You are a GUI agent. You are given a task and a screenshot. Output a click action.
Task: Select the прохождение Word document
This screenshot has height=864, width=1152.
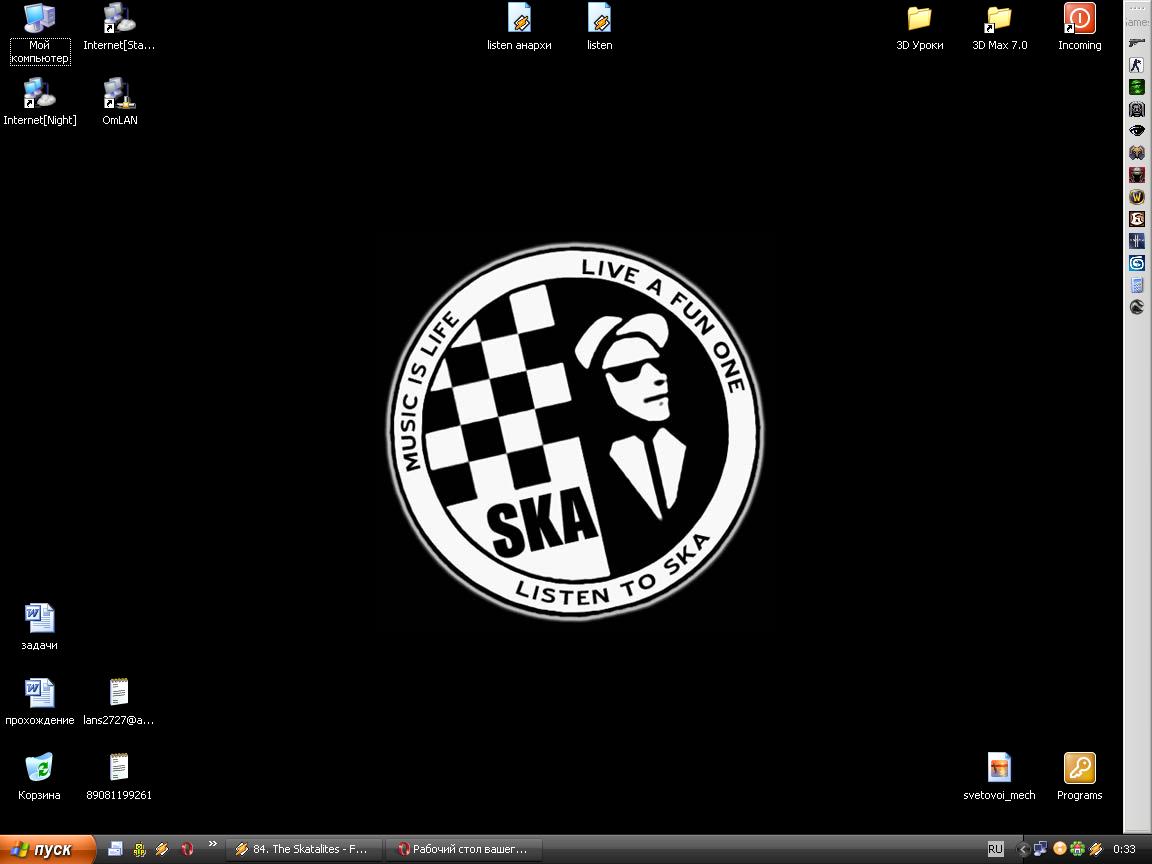(40, 702)
